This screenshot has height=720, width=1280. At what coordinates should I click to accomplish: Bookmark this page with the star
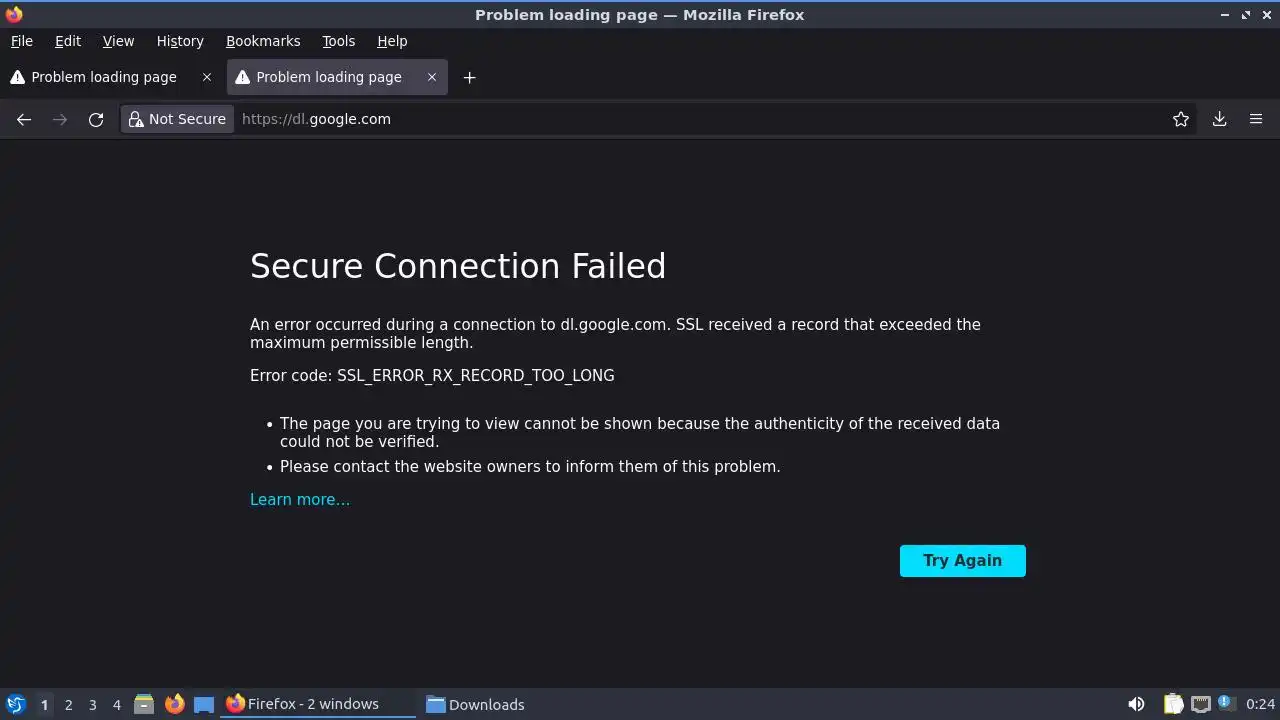1181,119
